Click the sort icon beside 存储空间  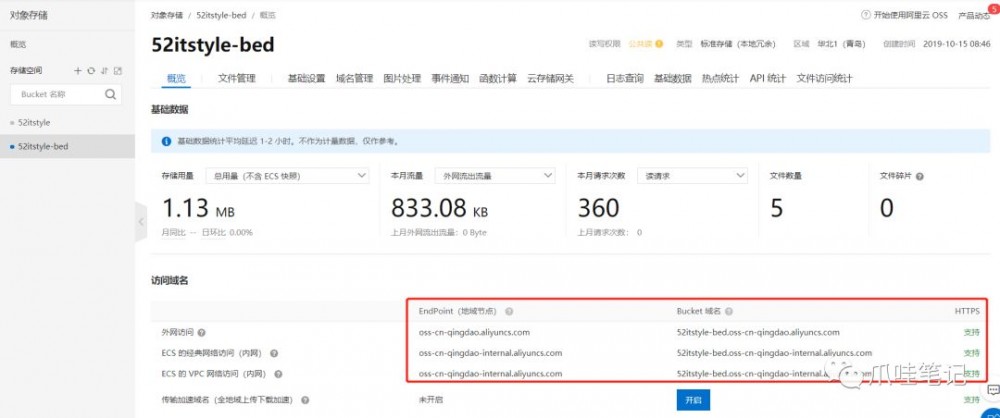104,71
